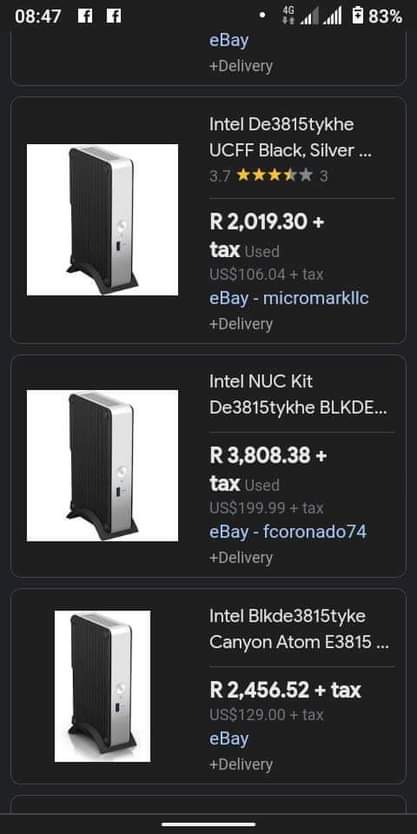Open eBay - fcoronado74 seller link
This screenshot has width=417, height=834.
(288, 531)
